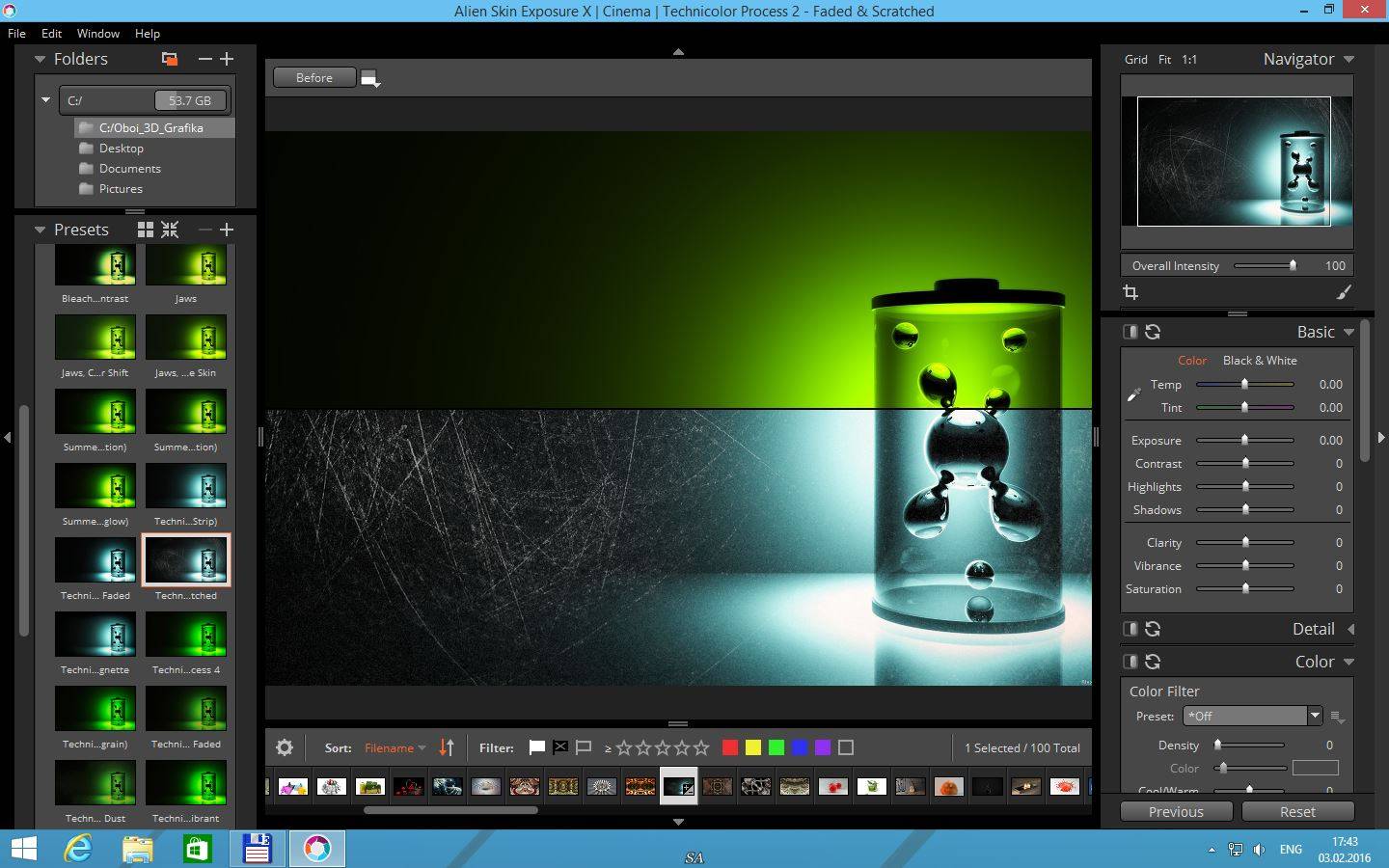The width and height of the screenshot is (1389, 868).
Task: Adjust the Exposure slider handle
Action: [x=1244, y=440]
